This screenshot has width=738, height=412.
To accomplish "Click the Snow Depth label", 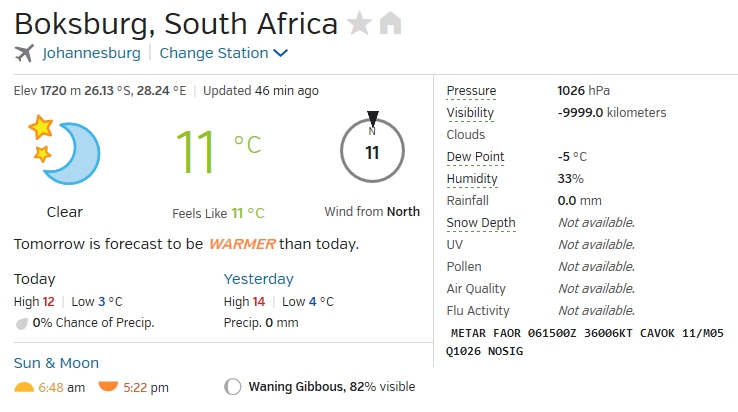I will pyautogui.click(x=481, y=223).
